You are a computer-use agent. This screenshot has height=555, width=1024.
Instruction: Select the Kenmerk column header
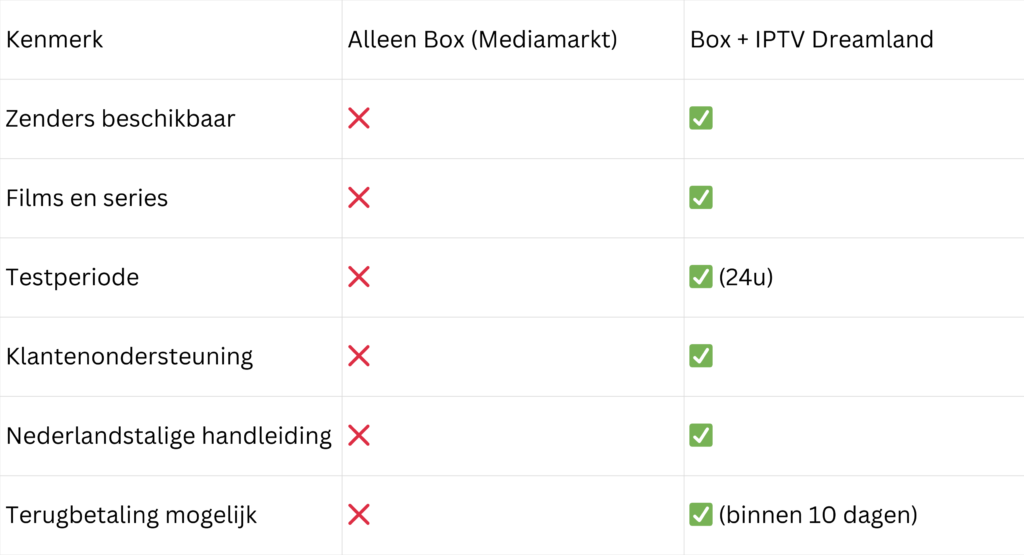(55, 40)
